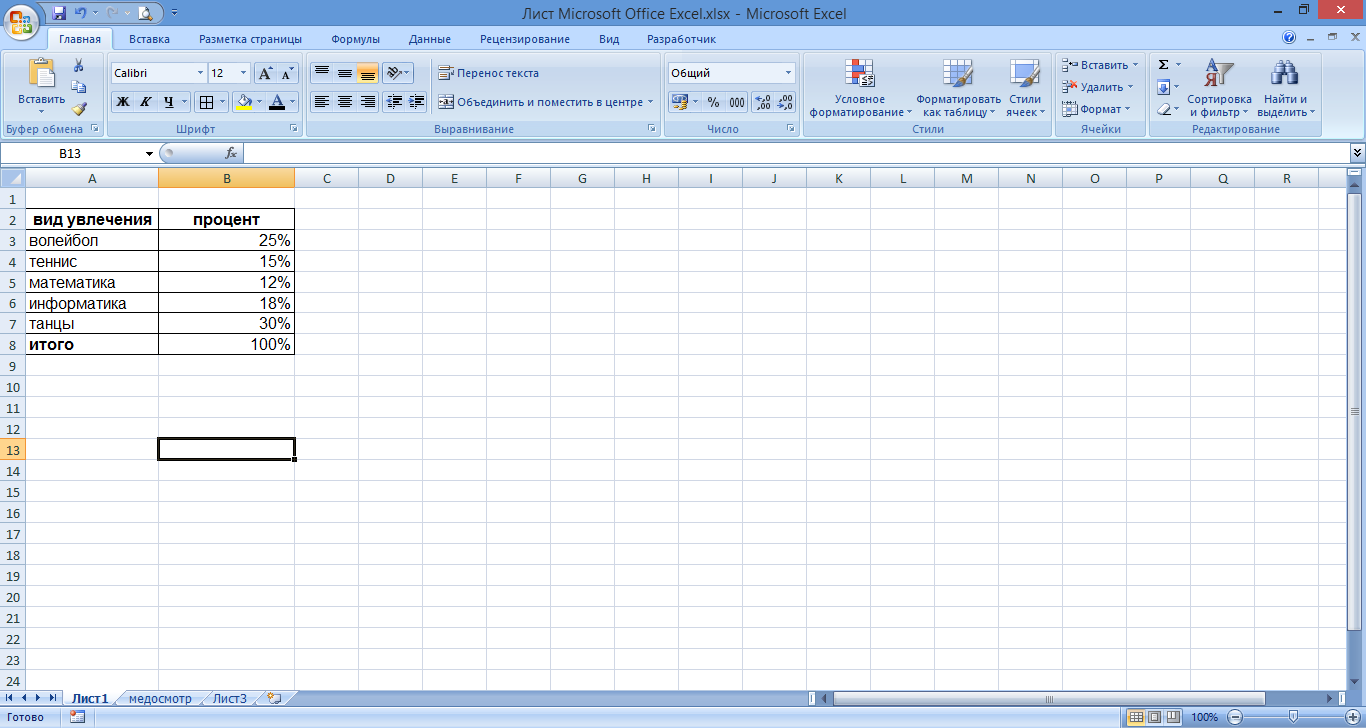
Task: Align text to bottom of cell
Action: pos(368,73)
